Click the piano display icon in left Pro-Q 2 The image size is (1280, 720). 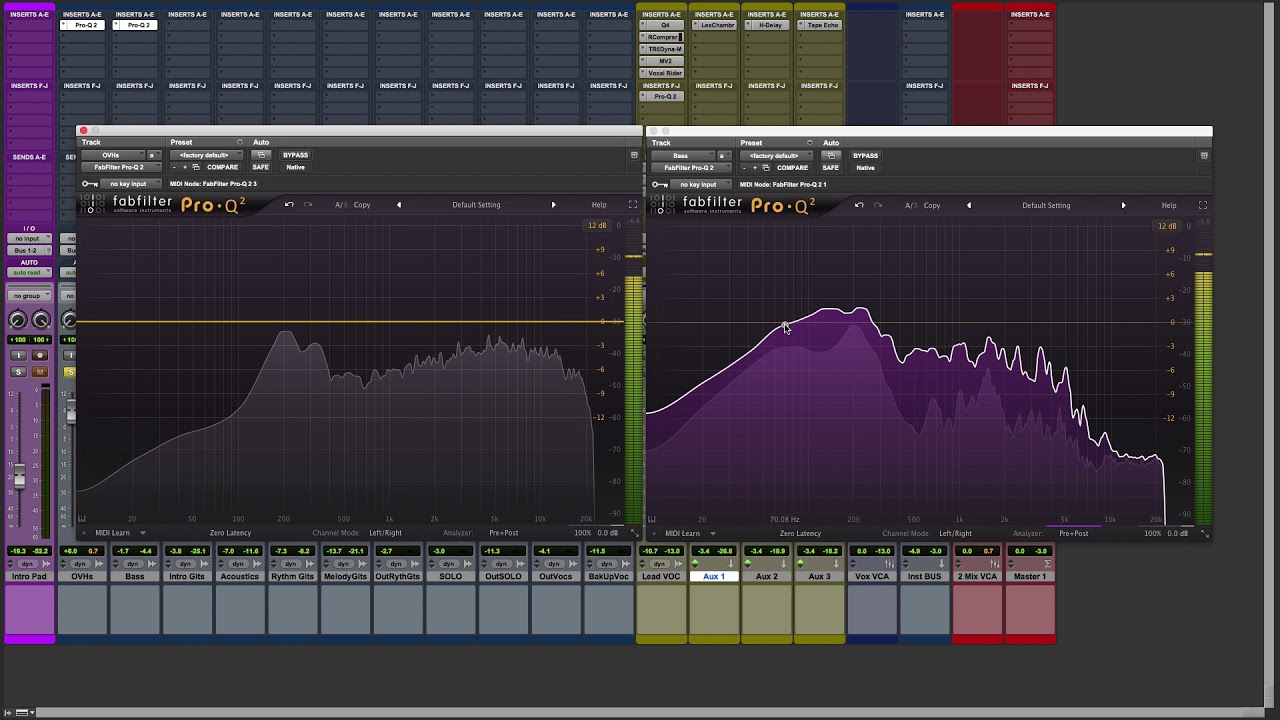pos(82,519)
